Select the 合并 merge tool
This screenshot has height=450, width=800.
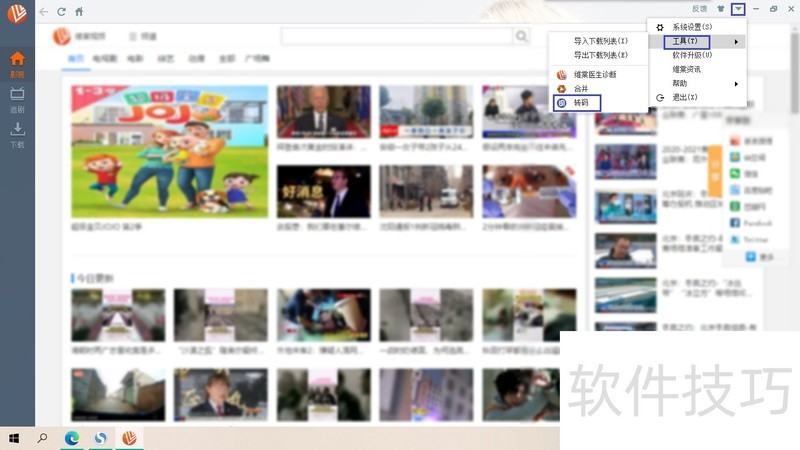coord(581,89)
